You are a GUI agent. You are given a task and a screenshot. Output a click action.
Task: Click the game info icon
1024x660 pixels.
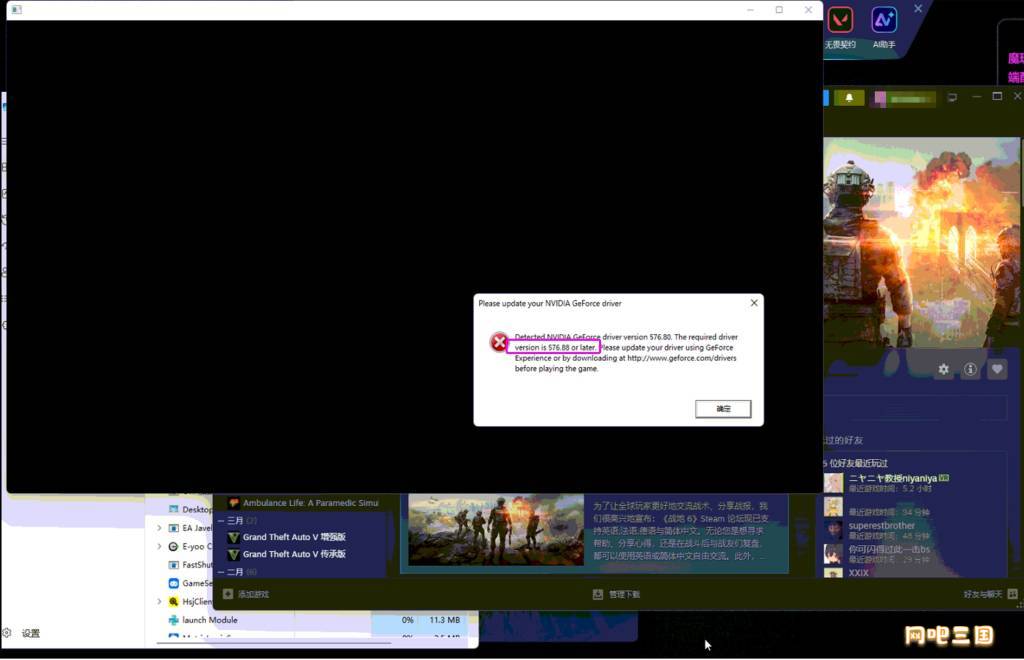pyautogui.click(x=970, y=370)
